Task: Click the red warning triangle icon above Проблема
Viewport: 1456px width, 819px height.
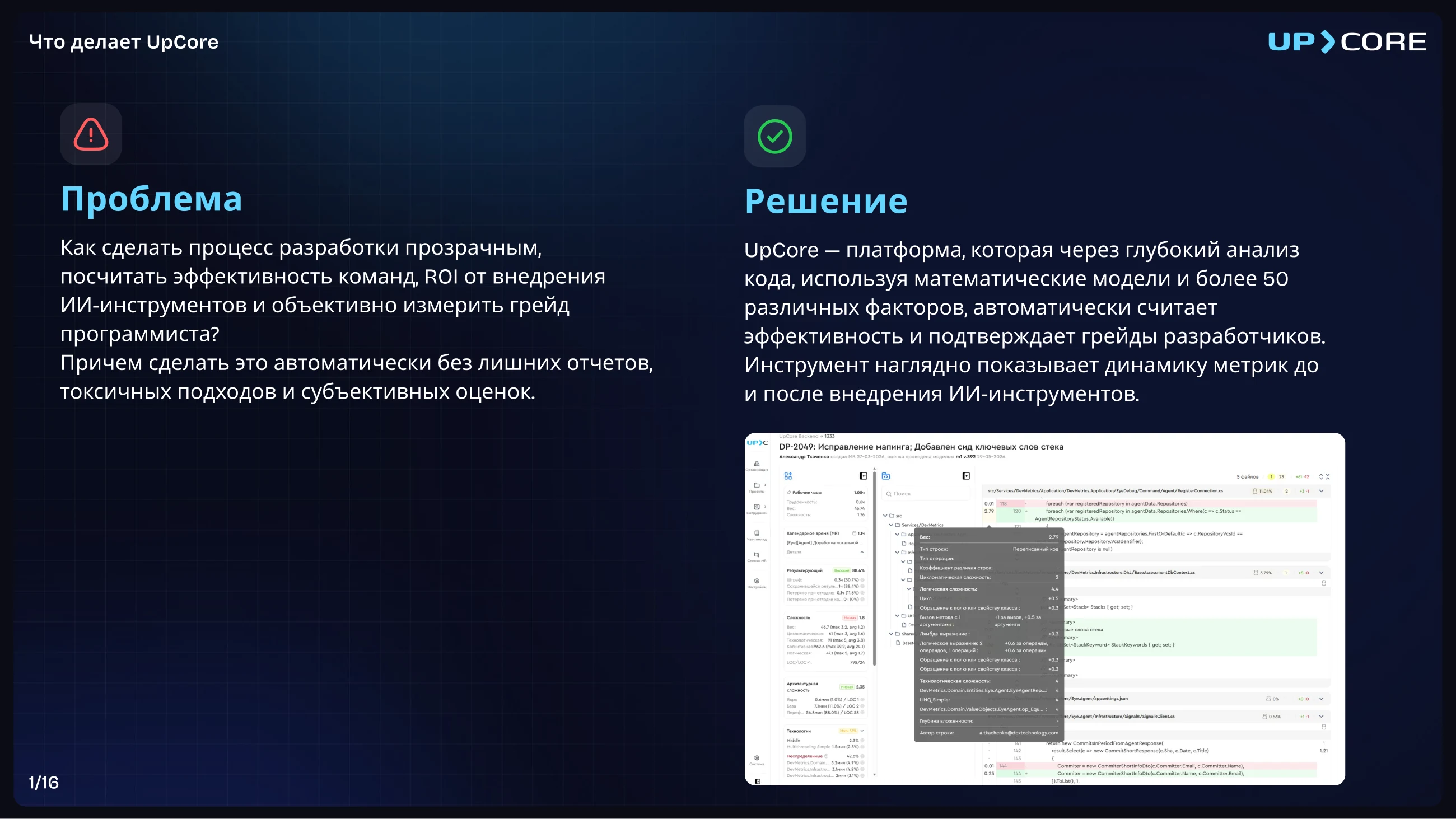Action: [90, 134]
